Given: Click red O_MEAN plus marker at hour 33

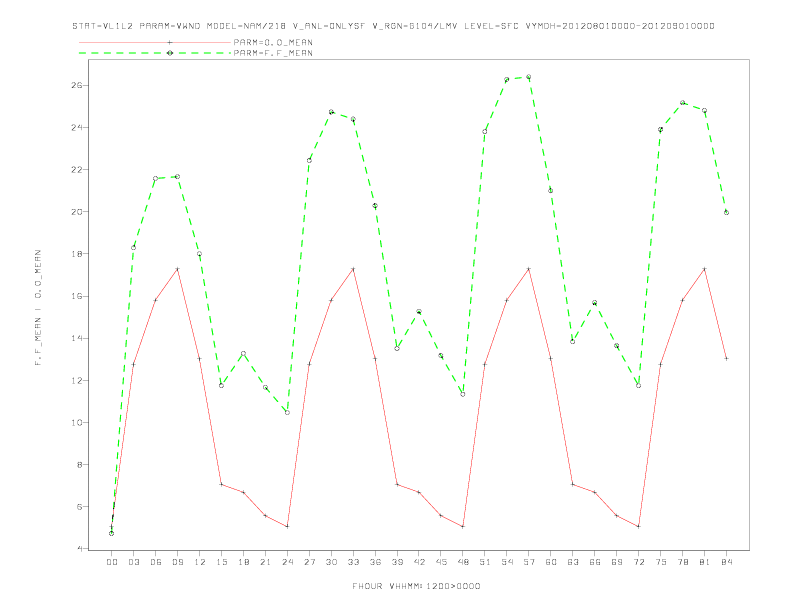Looking at the screenshot, I should point(353,269).
